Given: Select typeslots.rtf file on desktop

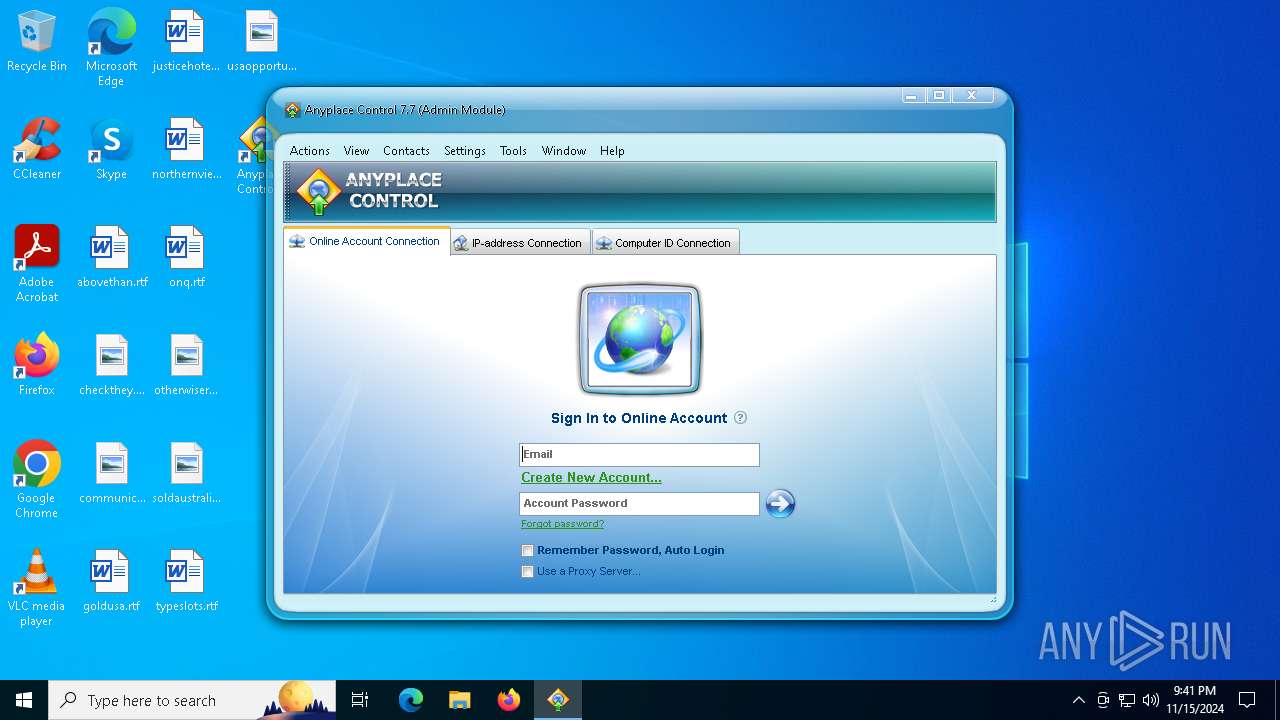Looking at the screenshot, I should (186, 582).
